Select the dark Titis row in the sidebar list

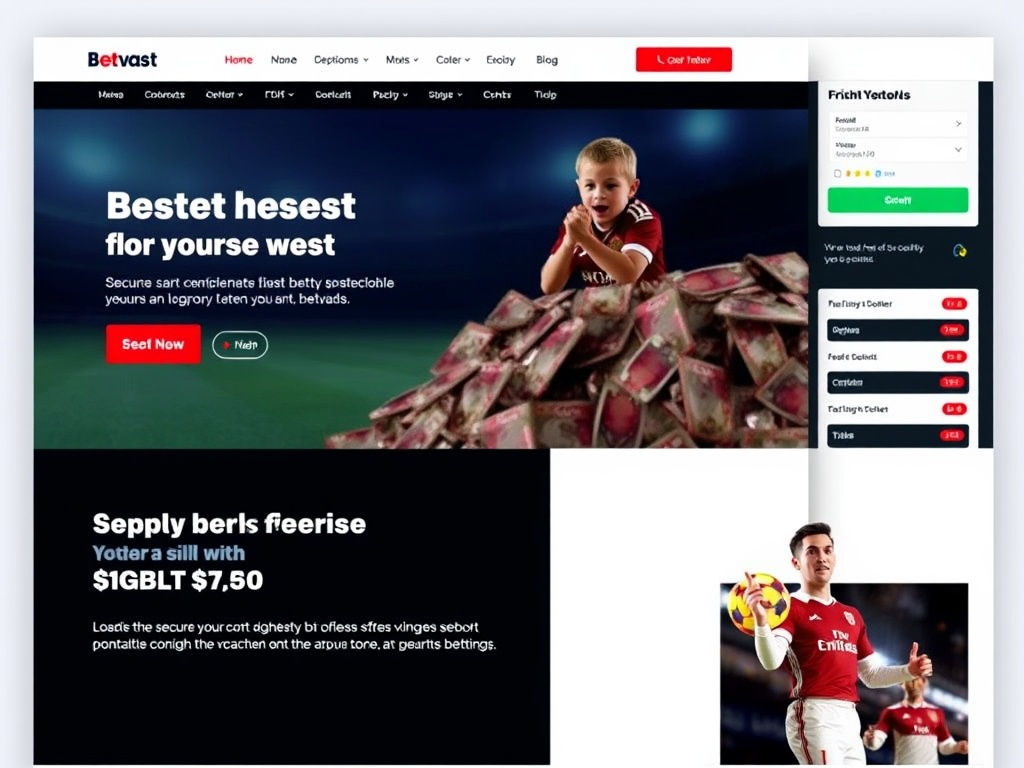click(898, 436)
